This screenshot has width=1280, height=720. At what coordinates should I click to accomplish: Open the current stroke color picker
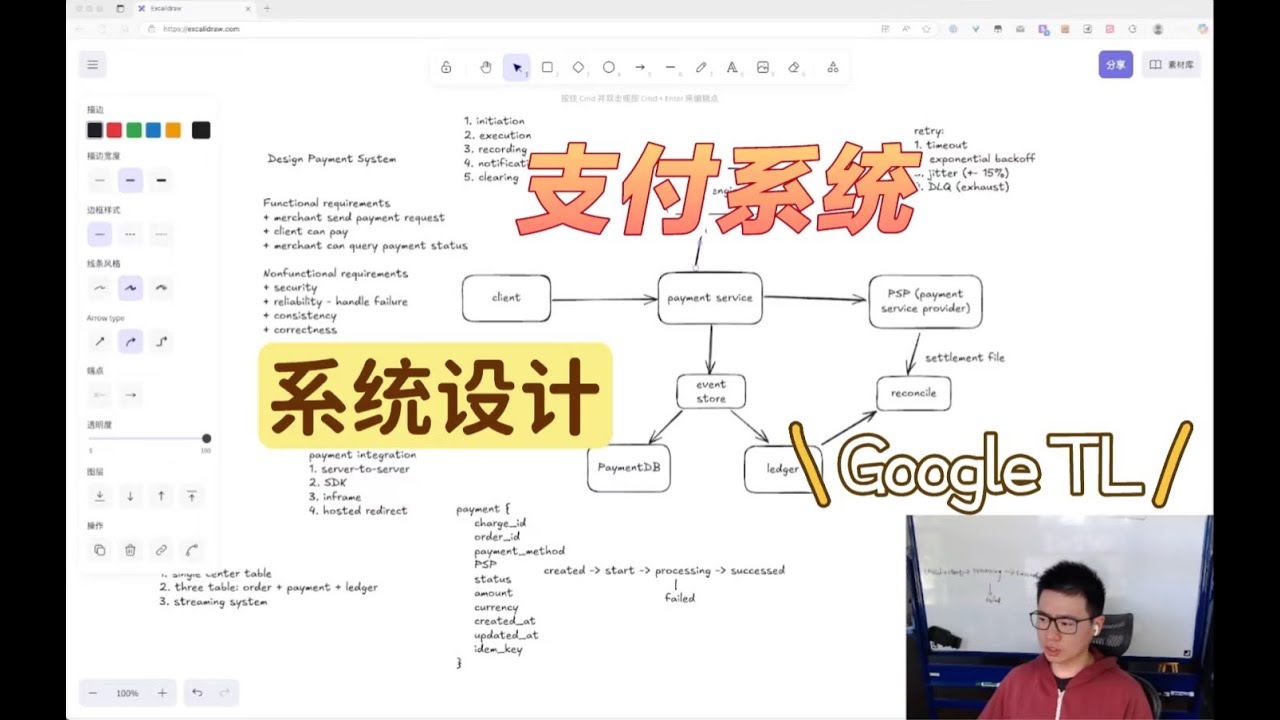click(x=201, y=130)
